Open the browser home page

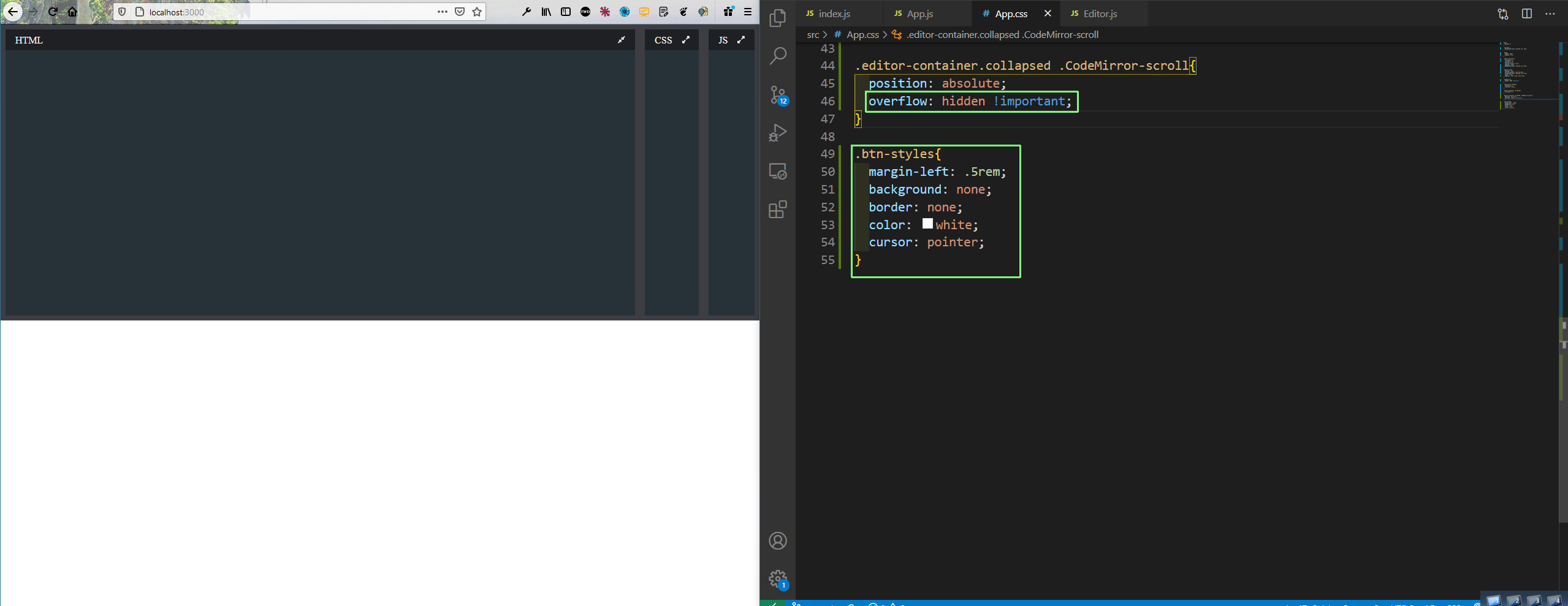[x=72, y=12]
